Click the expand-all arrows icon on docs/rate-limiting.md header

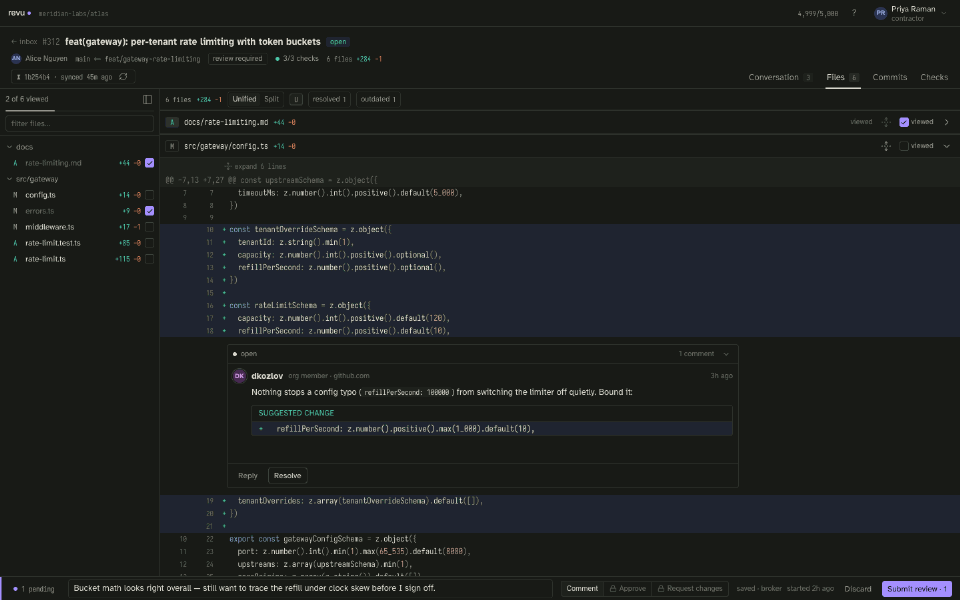[886, 122]
